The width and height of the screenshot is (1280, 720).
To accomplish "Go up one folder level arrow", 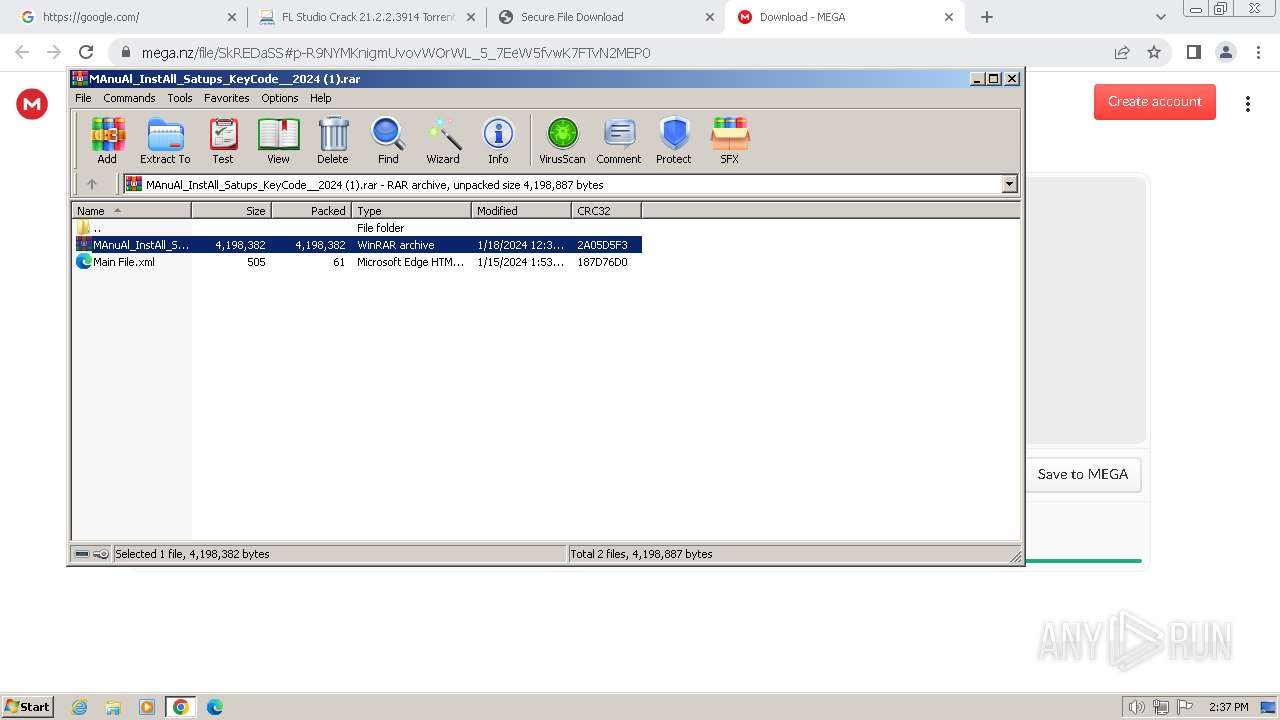I will (x=92, y=184).
